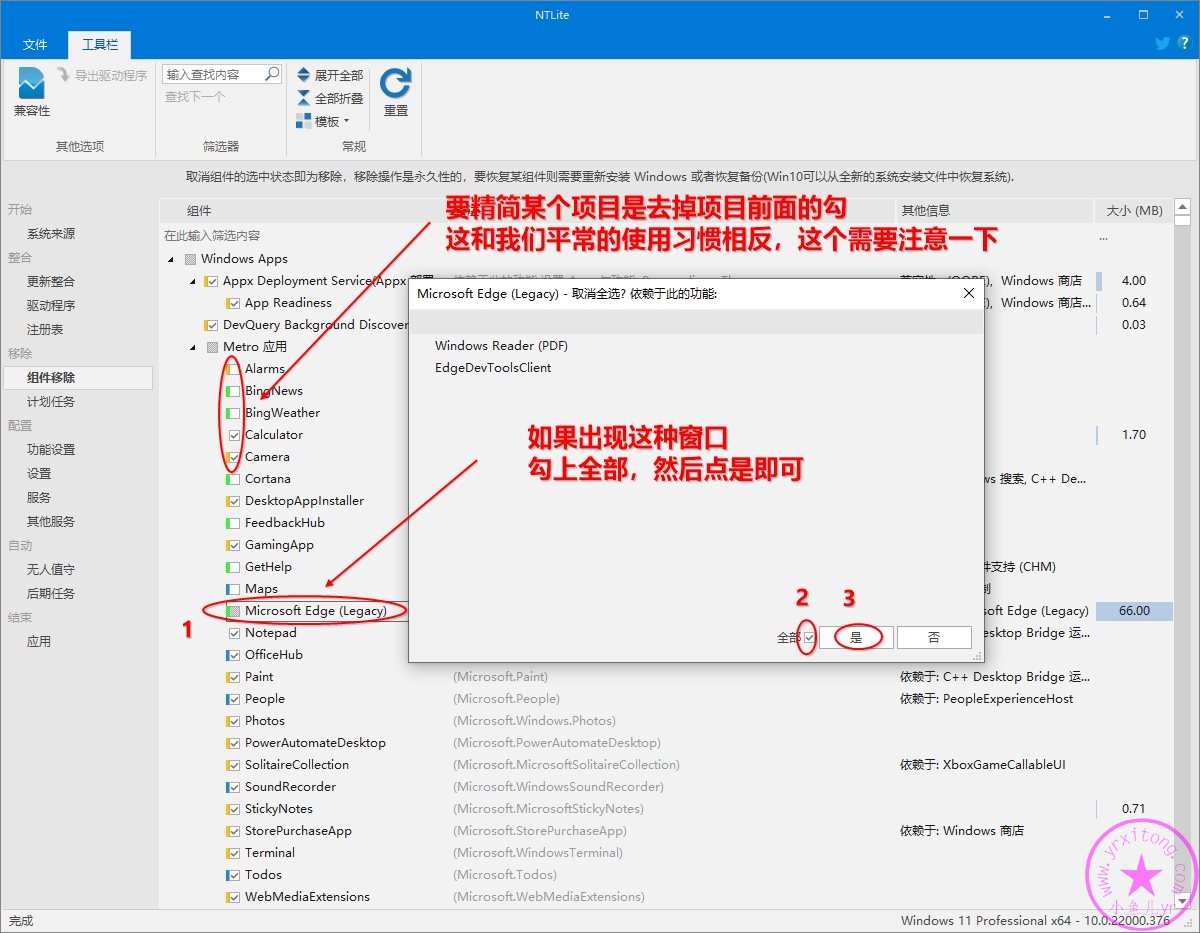Image resolution: width=1200 pixels, height=933 pixels.
Task: Toggle the FeedbackHub checkbox
Action: pos(234,523)
